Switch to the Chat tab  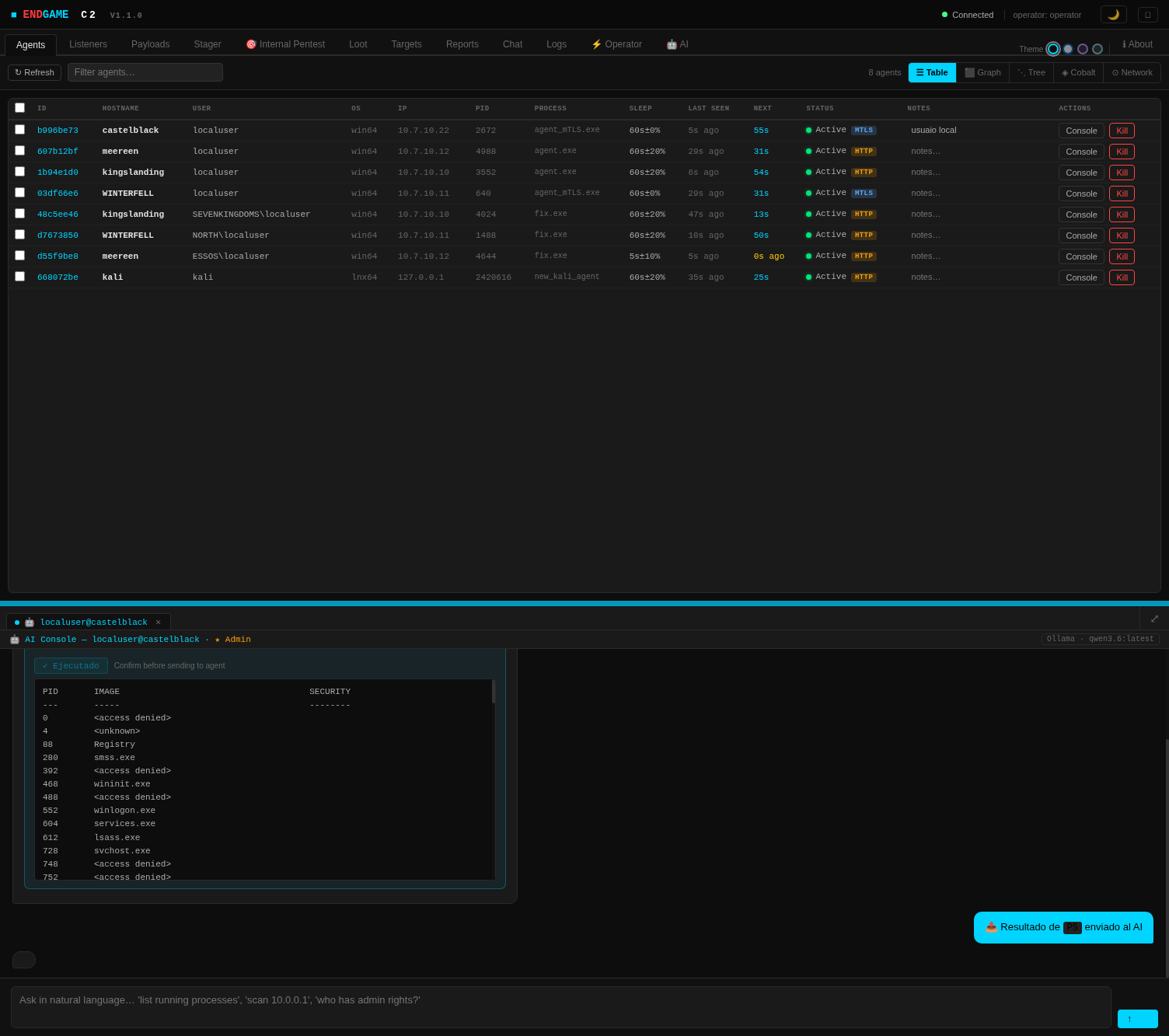[512, 44]
